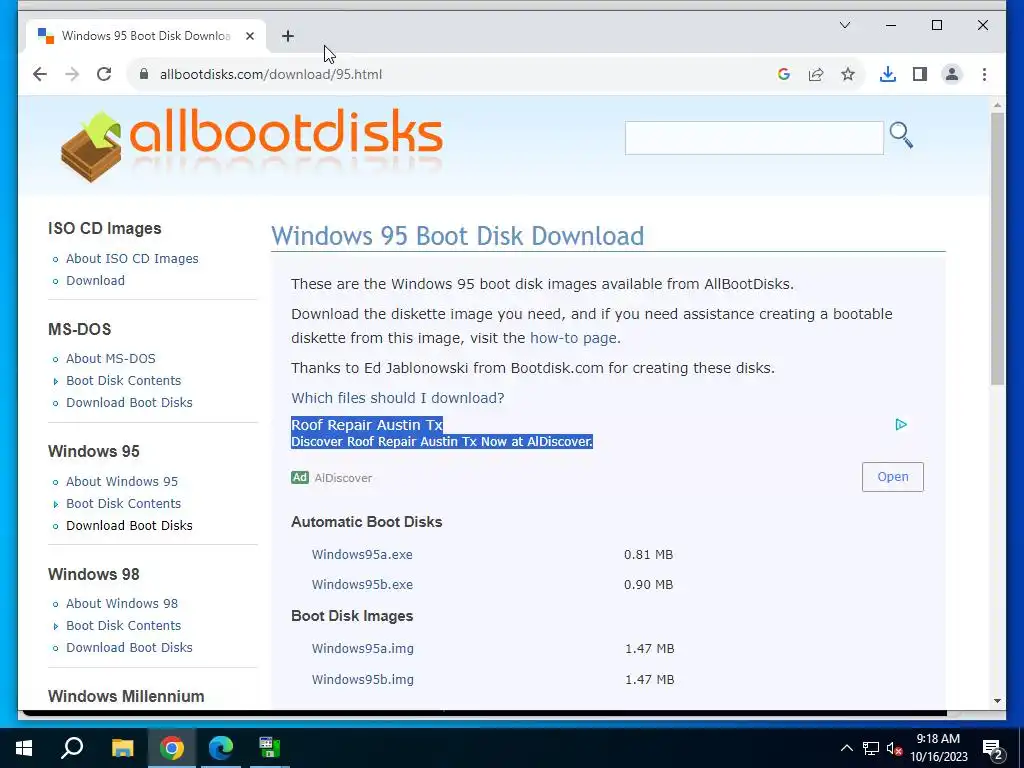Bookmark this page with the star icon
Viewport: 1024px width, 768px height.
click(848, 74)
